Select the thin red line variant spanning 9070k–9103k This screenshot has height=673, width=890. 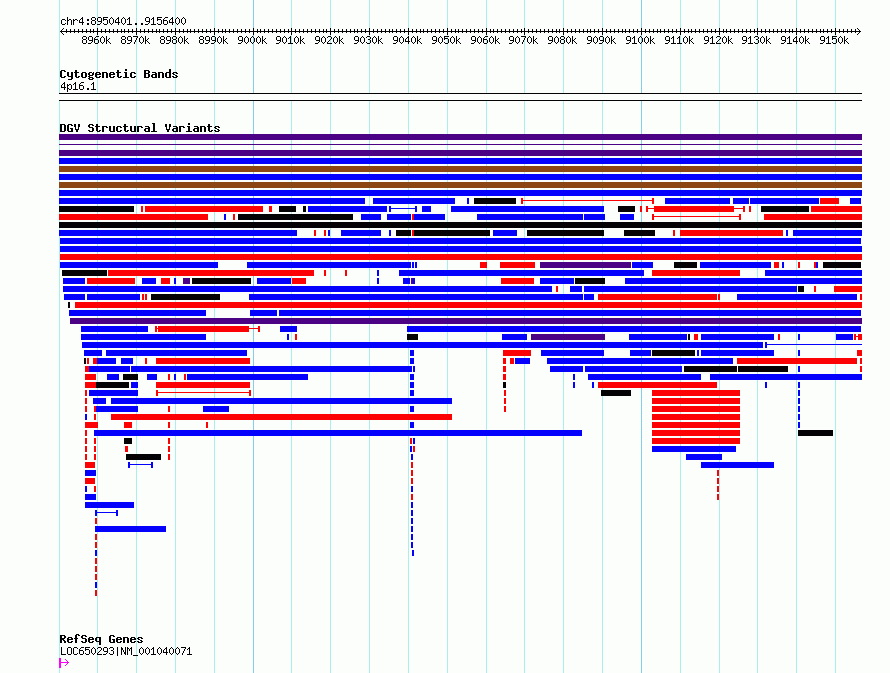(x=587, y=201)
